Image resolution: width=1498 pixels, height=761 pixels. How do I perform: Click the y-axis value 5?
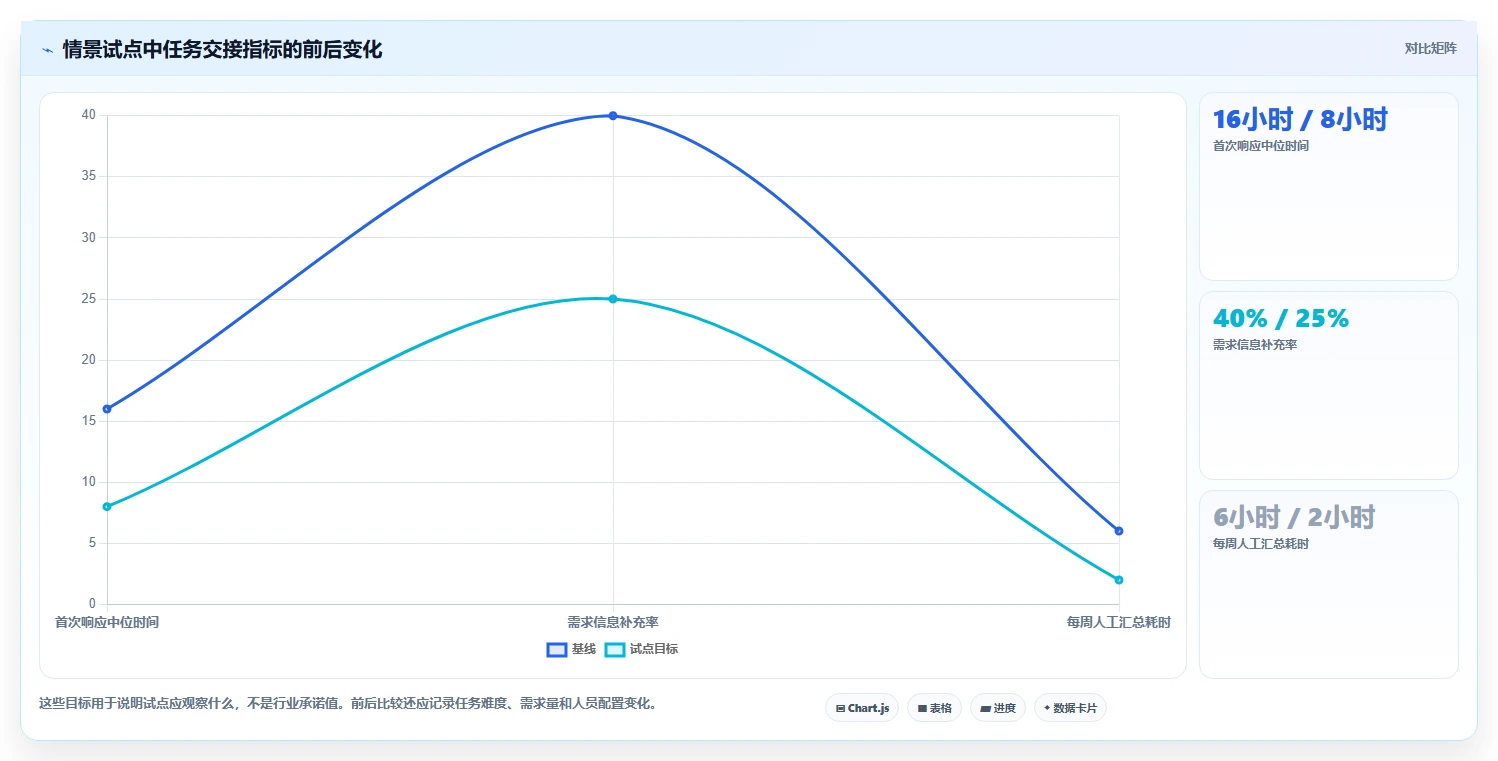[x=92, y=543]
